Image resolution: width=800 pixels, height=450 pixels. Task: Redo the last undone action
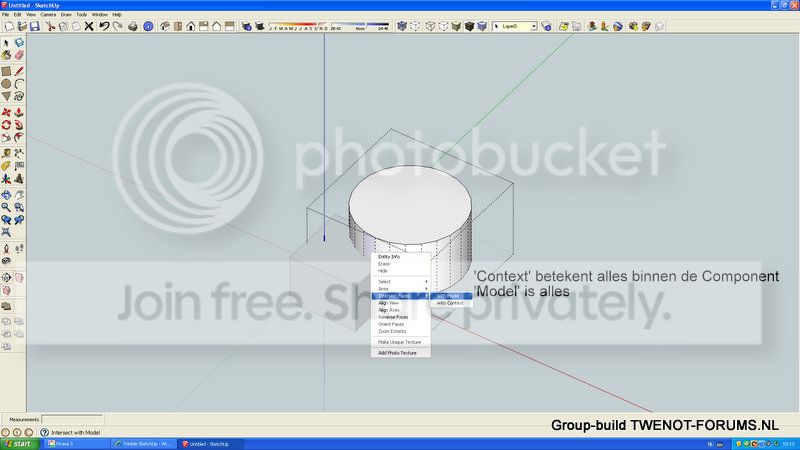coord(117,26)
